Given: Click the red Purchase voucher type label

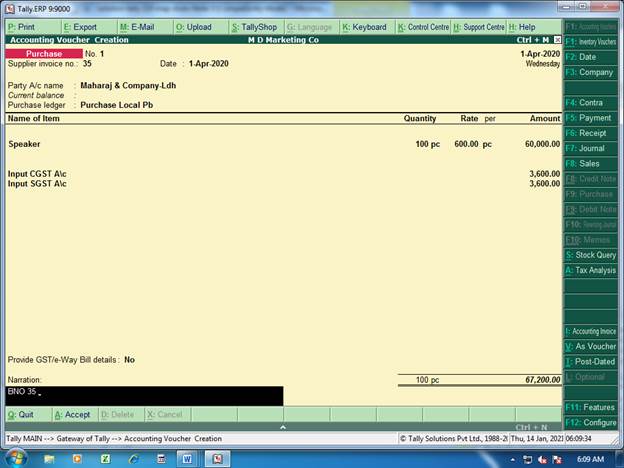Looking at the screenshot, I should [x=44, y=54].
